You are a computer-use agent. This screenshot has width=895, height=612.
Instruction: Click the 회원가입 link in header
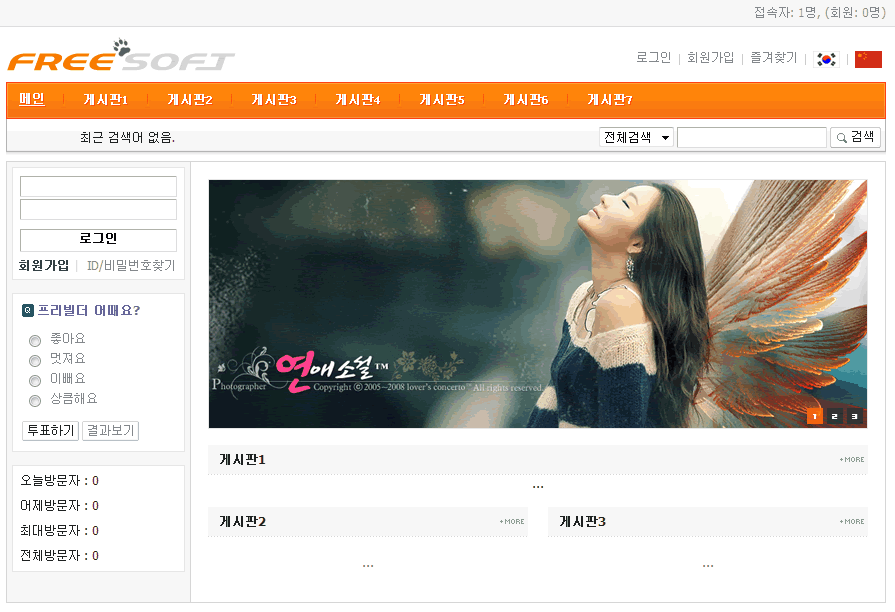tap(710, 58)
